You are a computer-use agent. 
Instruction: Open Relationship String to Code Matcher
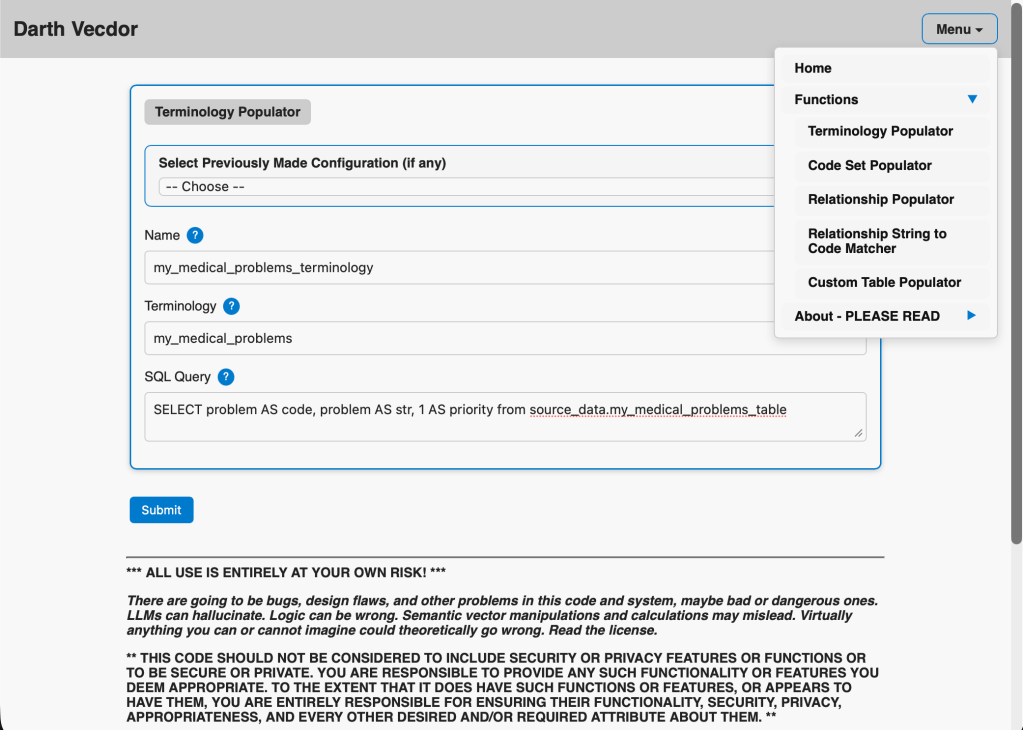(877, 241)
